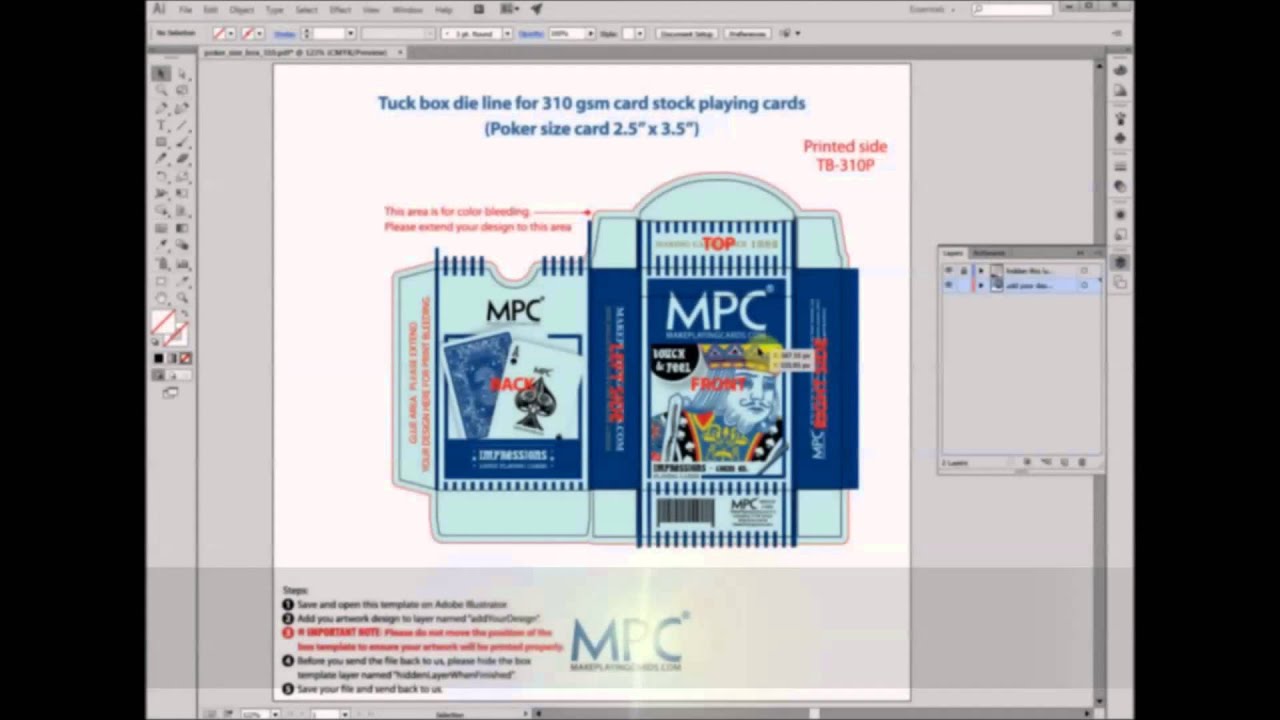The width and height of the screenshot is (1280, 720).
Task: Delete selected layer with trash icon
Action: (x=1082, y=462)
